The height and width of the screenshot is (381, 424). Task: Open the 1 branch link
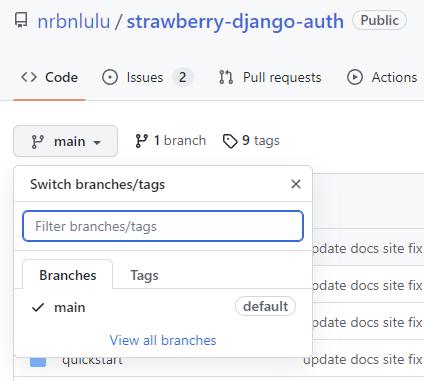point(170,141)
